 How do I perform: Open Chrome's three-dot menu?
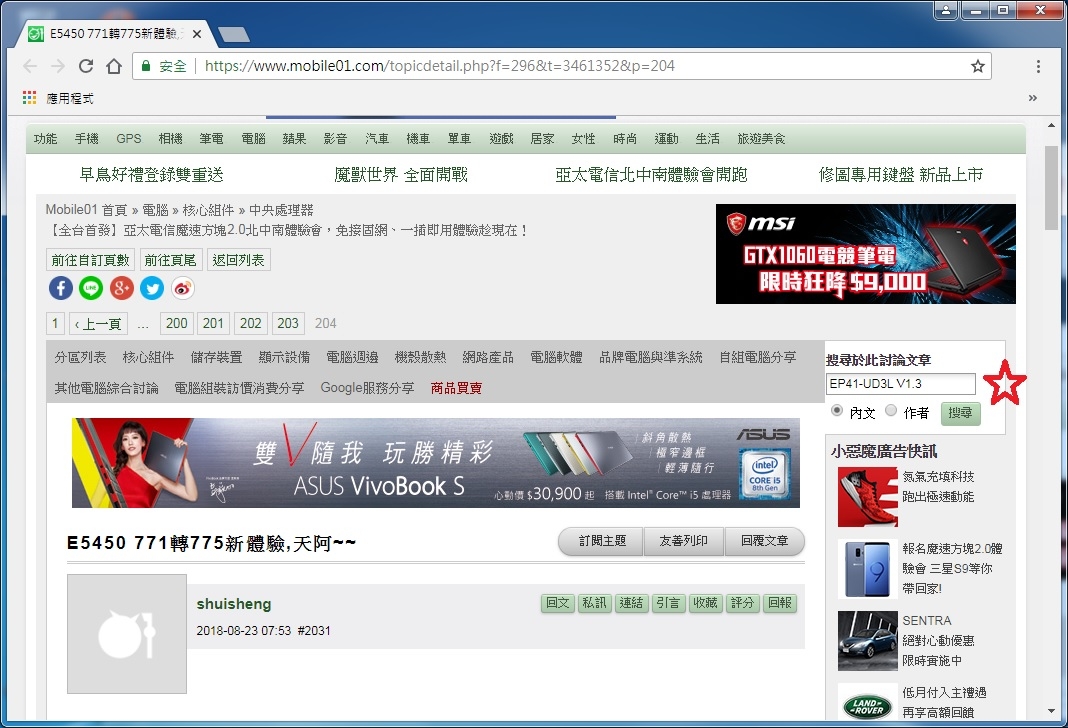1038,66
